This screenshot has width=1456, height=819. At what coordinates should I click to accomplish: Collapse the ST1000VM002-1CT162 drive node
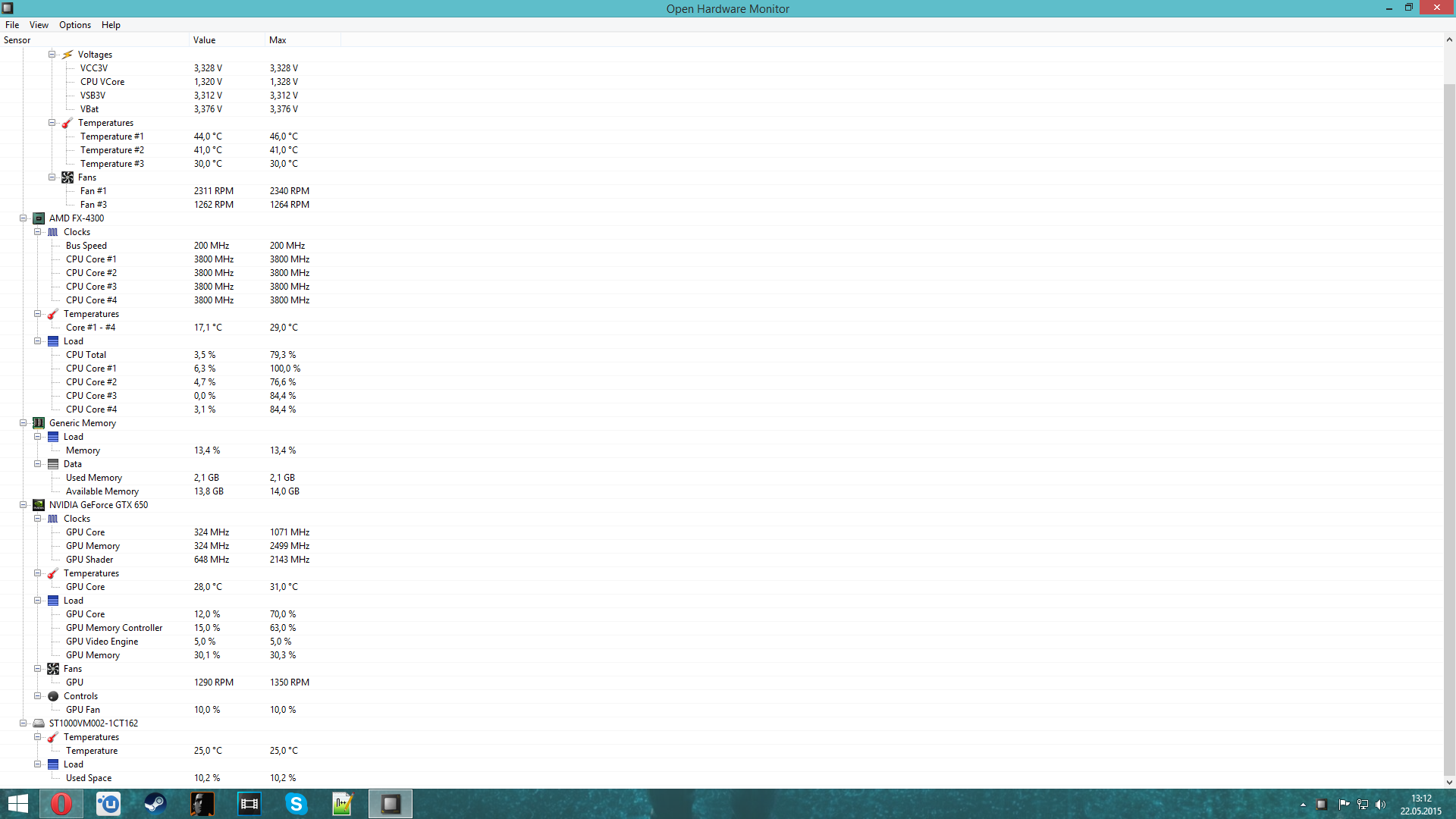[x=24, y=723]
